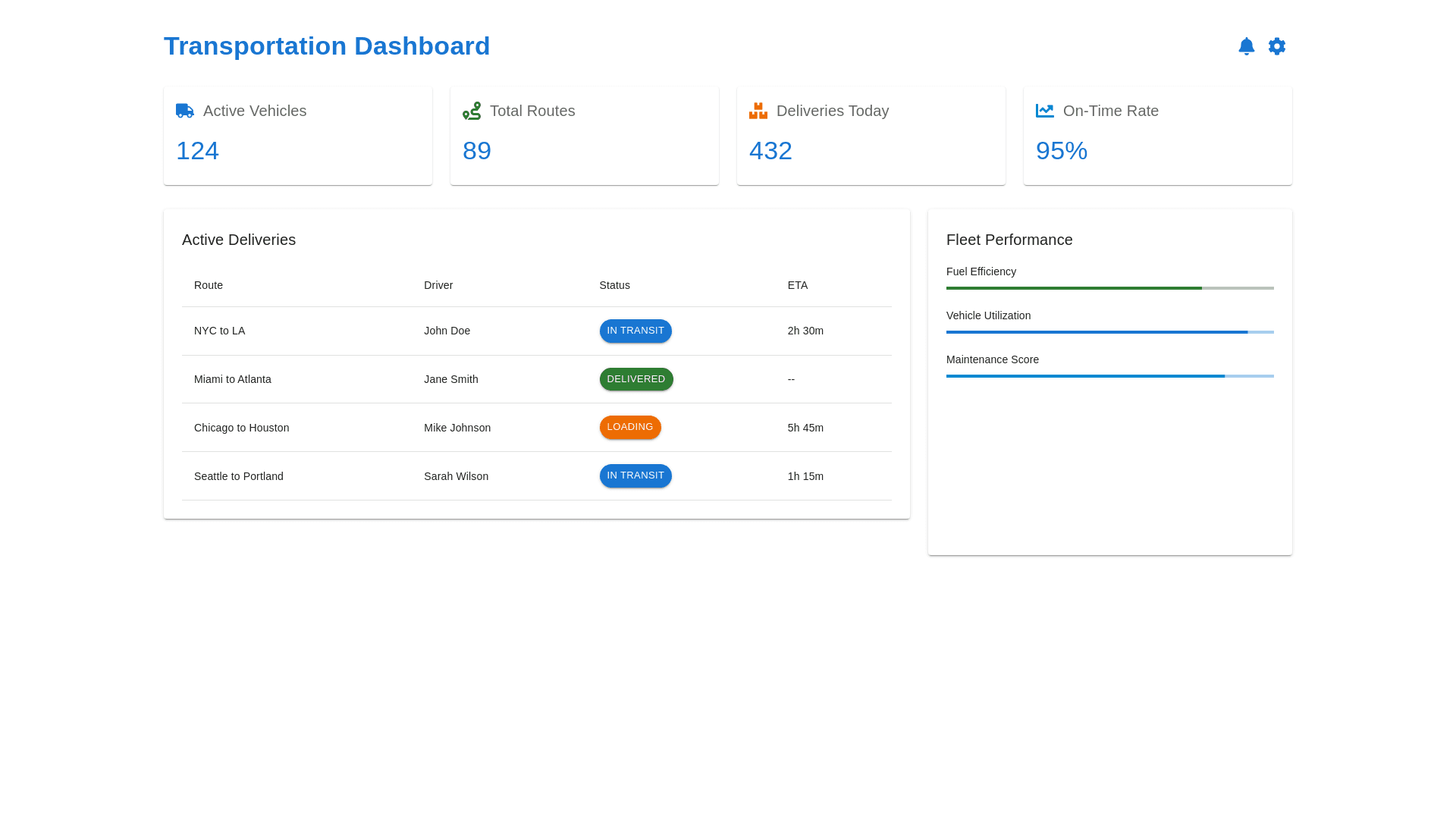
Task: Click the DELIVERED badge for Miami to Atlanta
Action: [636, 379]
